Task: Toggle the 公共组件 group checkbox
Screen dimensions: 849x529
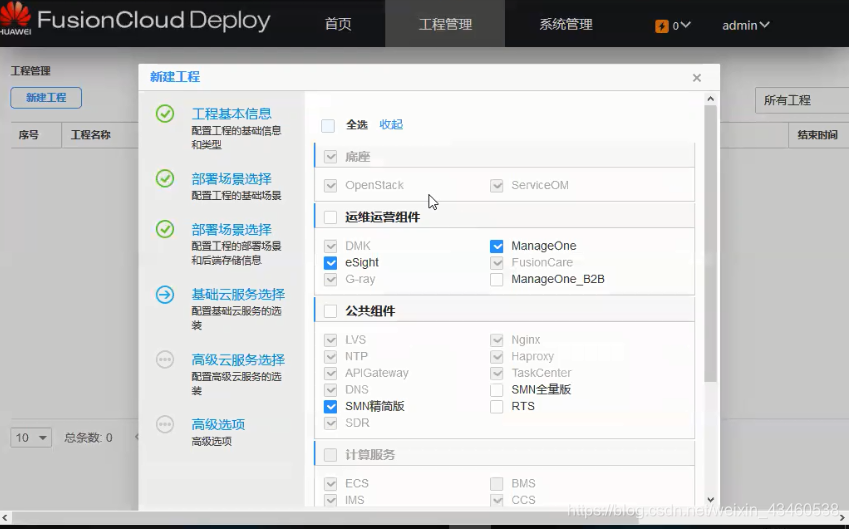Action: pos(330,311)
